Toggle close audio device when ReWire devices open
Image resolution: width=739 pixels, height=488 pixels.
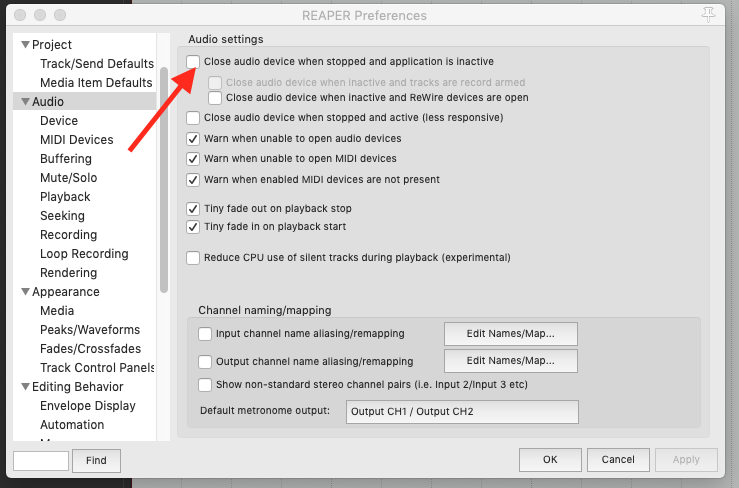pyautogui.click(x=215, y=98)
